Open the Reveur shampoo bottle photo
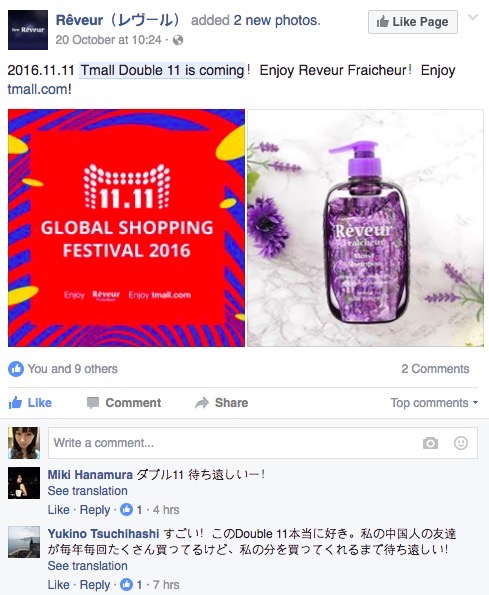This screenshot has height=595, width=489. (365, 228)
